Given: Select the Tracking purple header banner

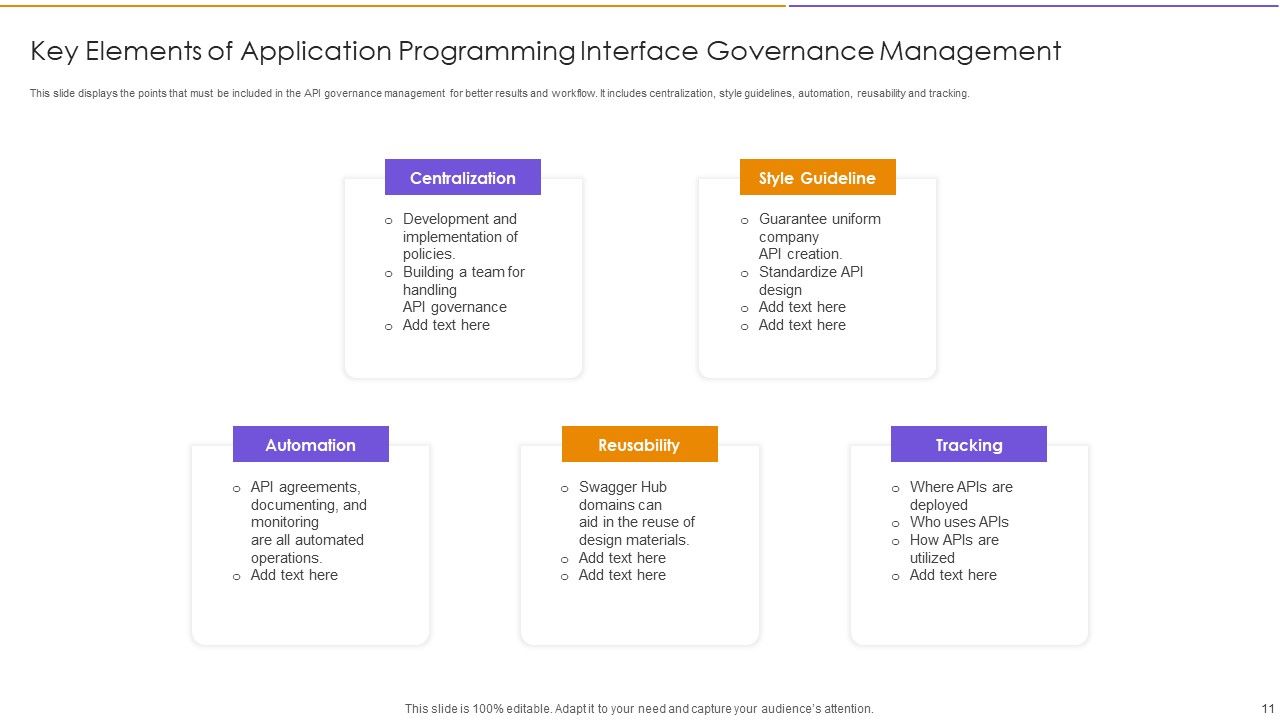Looking at the screenshot, I should pos(968,444).
